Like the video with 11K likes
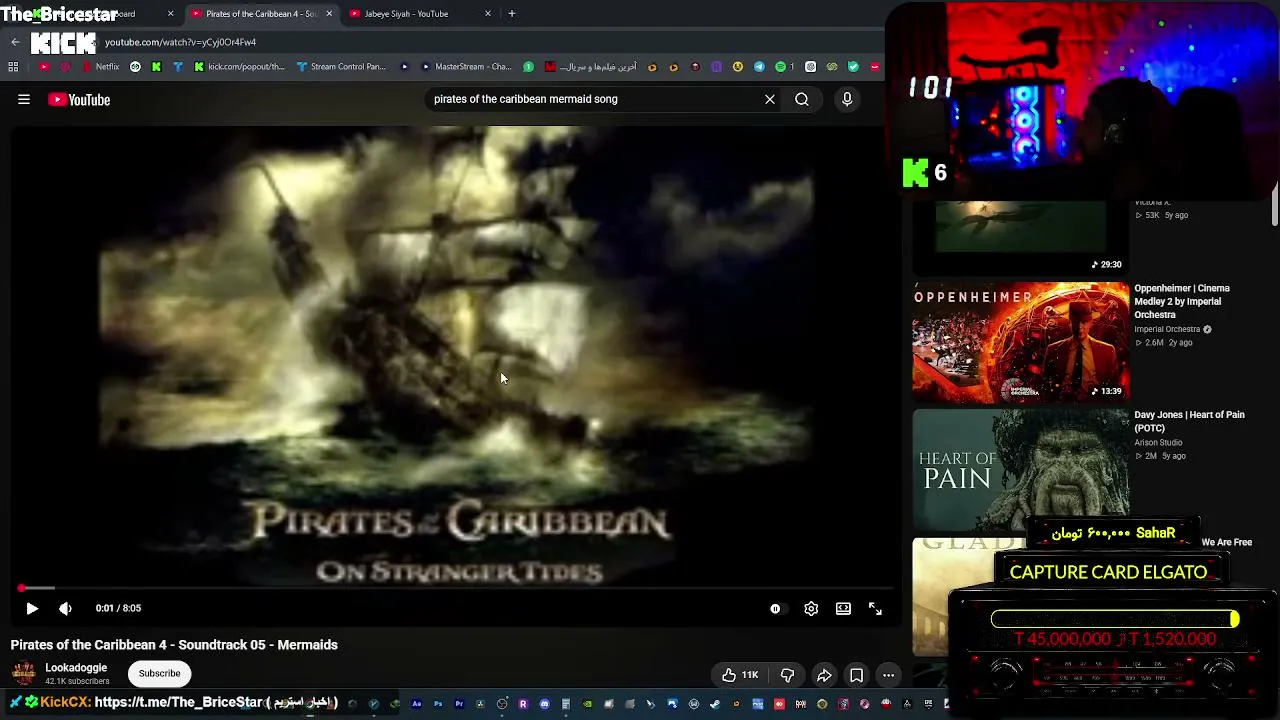1280x720 pixels. point(740,675)
